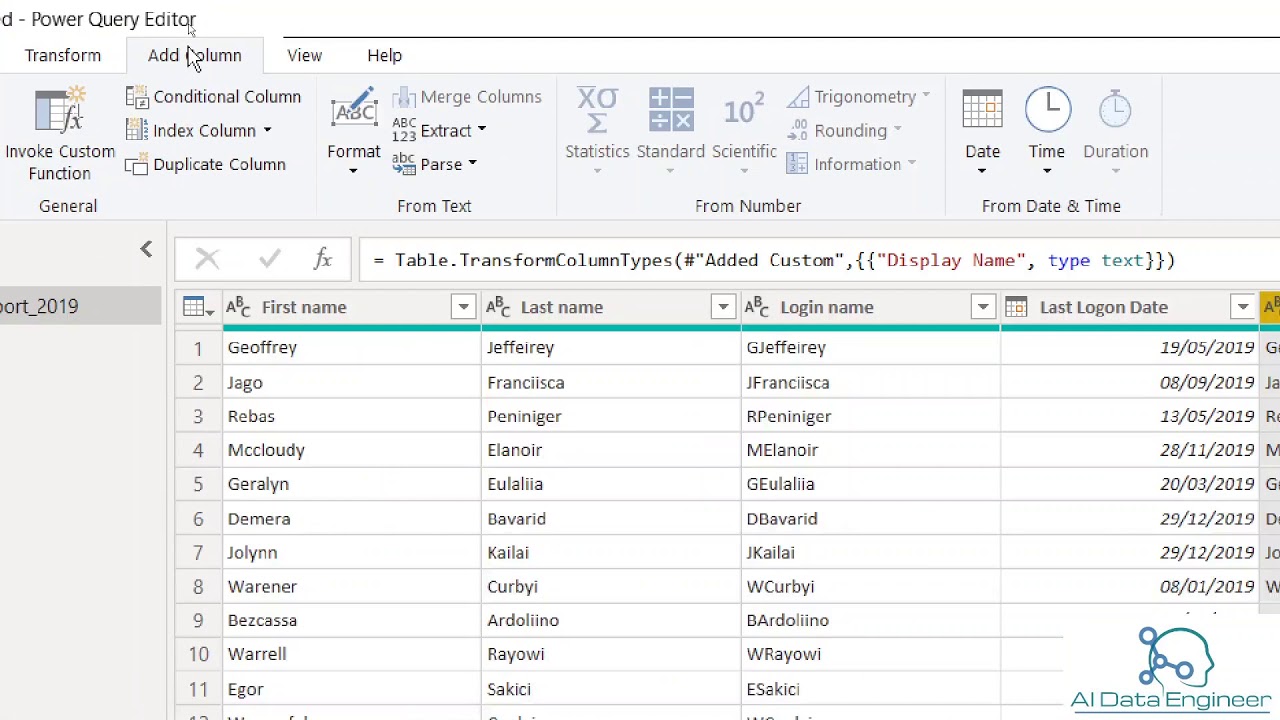Click inside the formula bar
Viewport: 1280px width, 720px height.
pos(800,261)
